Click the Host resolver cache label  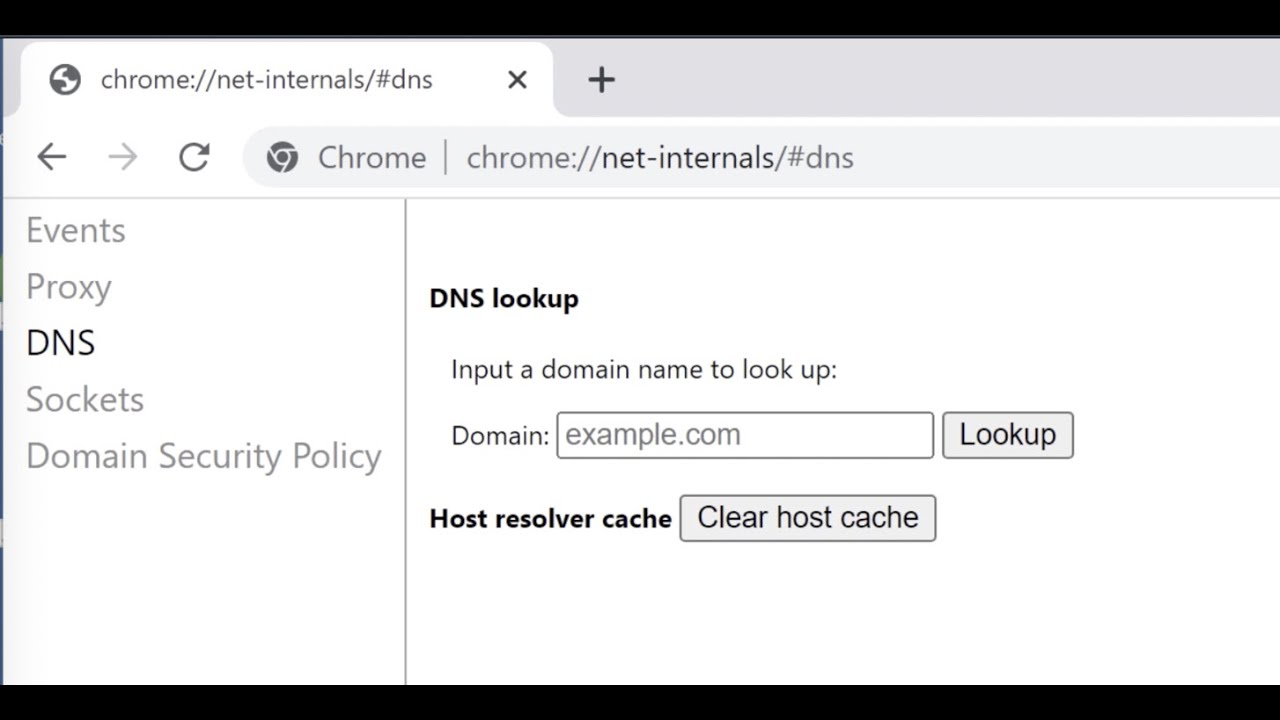tap(549, 518)
